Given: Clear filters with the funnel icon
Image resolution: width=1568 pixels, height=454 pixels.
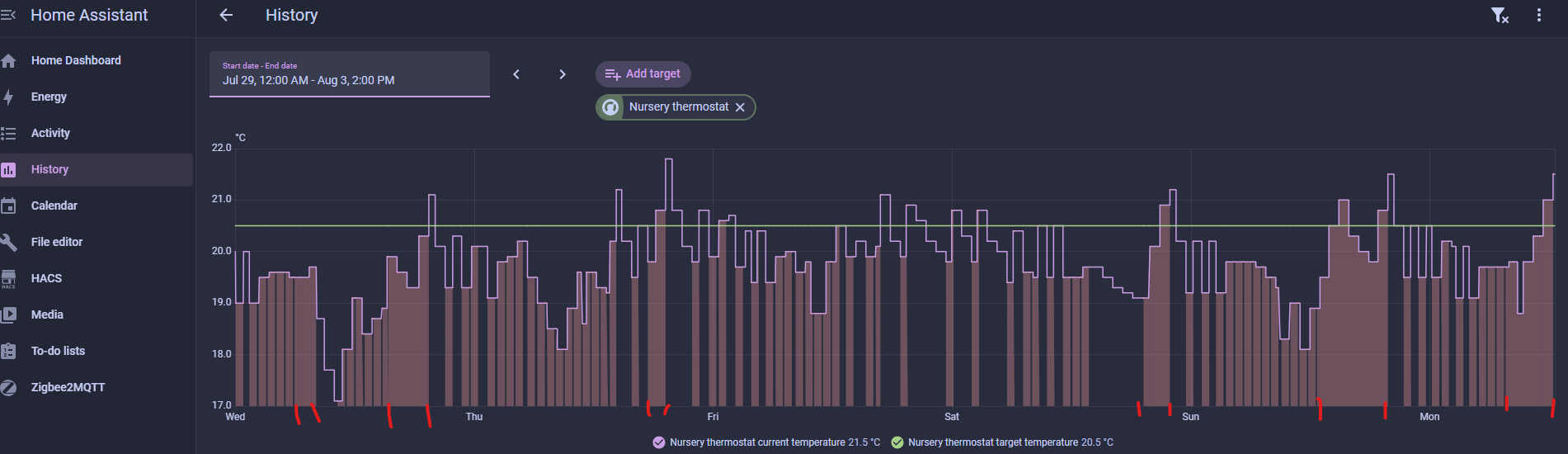Looking at the screenshot, I should coord(1500,15).
